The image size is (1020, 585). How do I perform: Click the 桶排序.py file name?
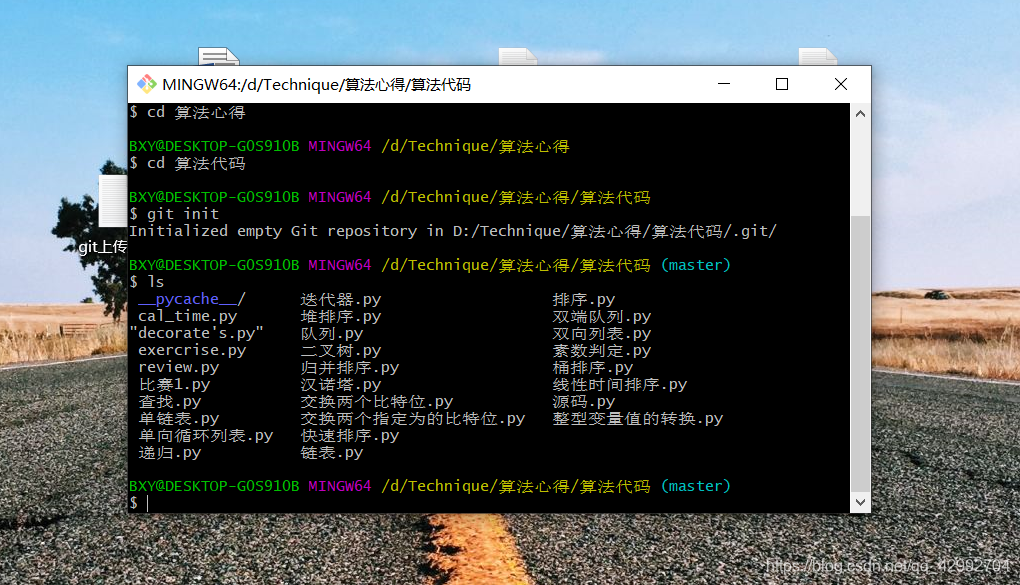(593, 367)
